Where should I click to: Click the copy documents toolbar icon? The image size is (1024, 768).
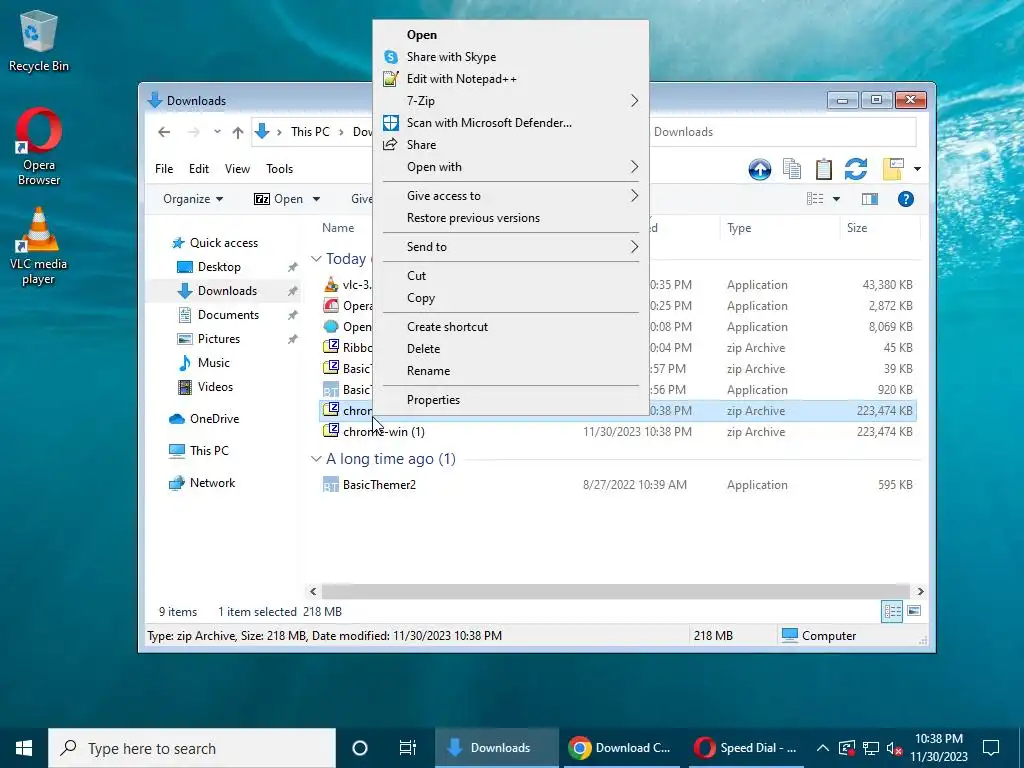coord(792,169)
